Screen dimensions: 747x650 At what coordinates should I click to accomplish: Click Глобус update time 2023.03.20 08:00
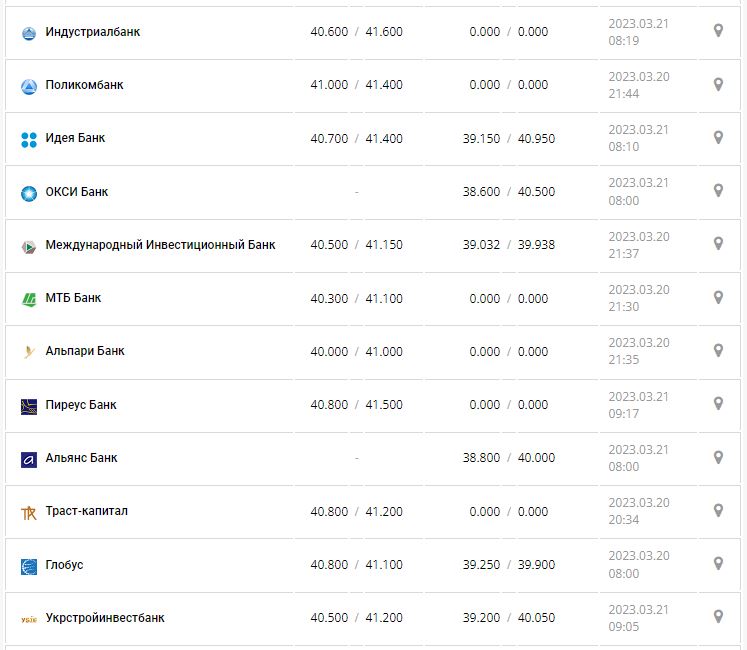point(639,565)
